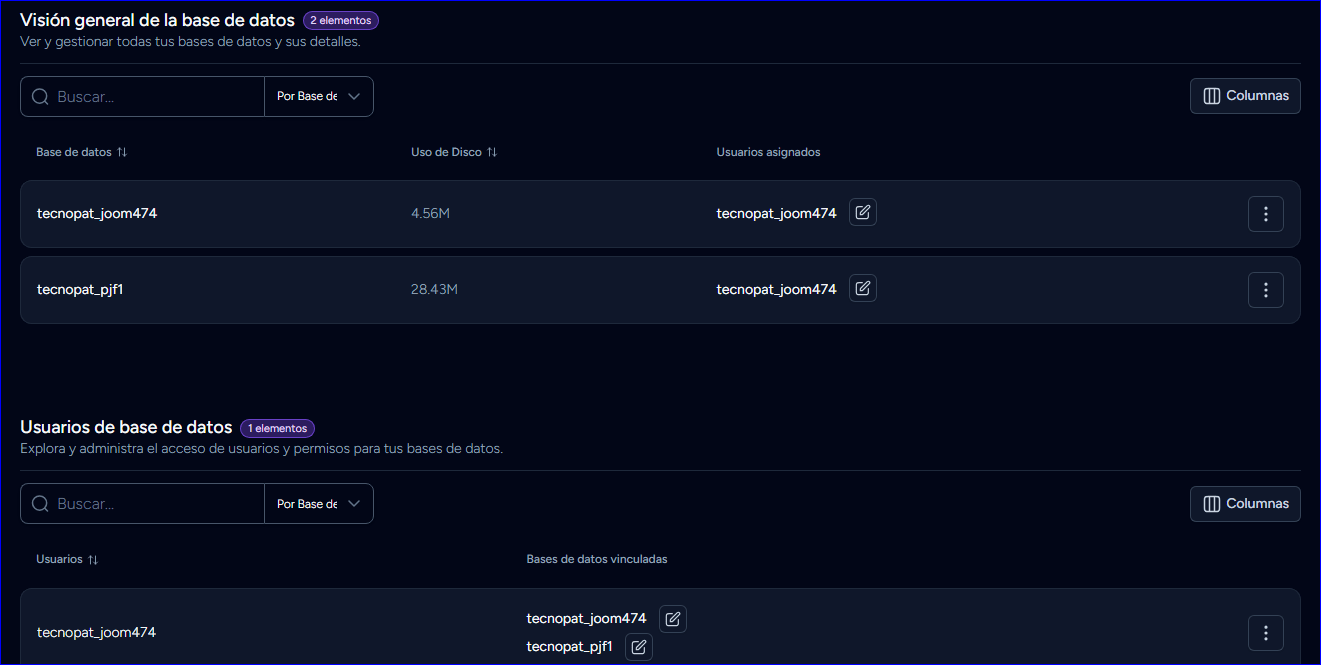
Task: Focus the Buscar field in database users section
Action: (x=155, y=504)
